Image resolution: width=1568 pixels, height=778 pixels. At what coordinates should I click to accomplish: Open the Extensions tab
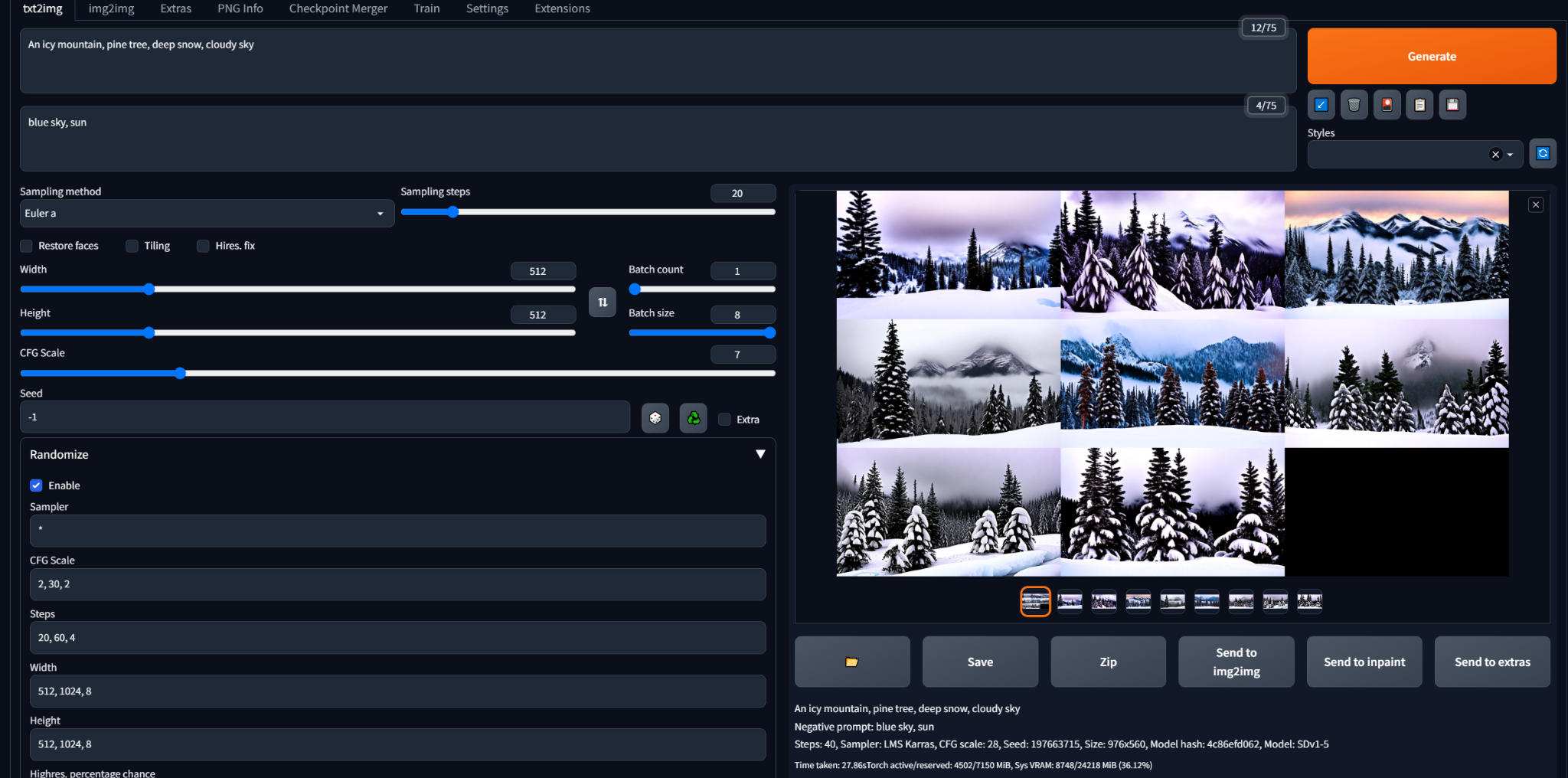(x=562, y=8)
